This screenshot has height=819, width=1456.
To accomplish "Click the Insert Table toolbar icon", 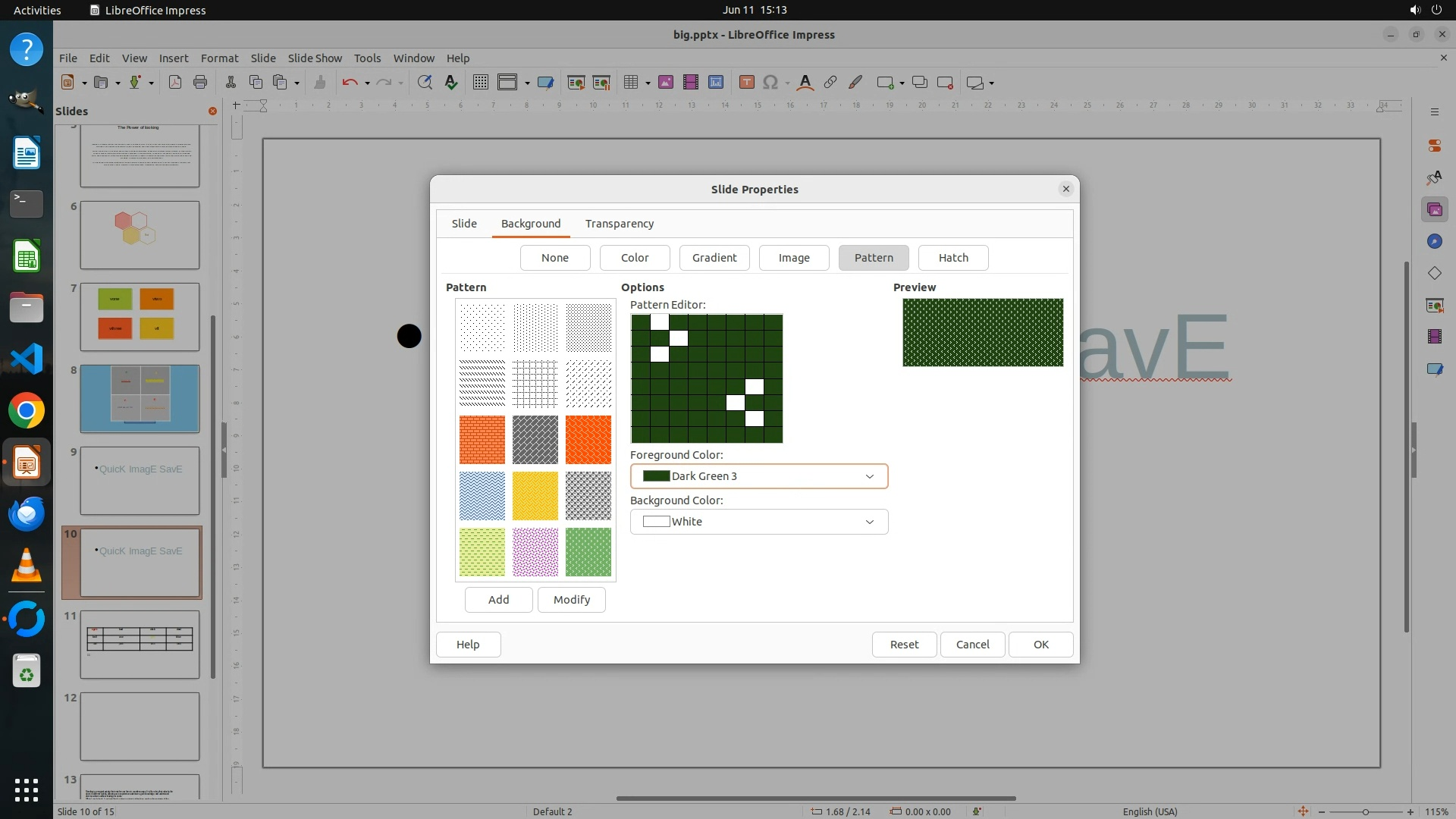I will coord(630,83).
